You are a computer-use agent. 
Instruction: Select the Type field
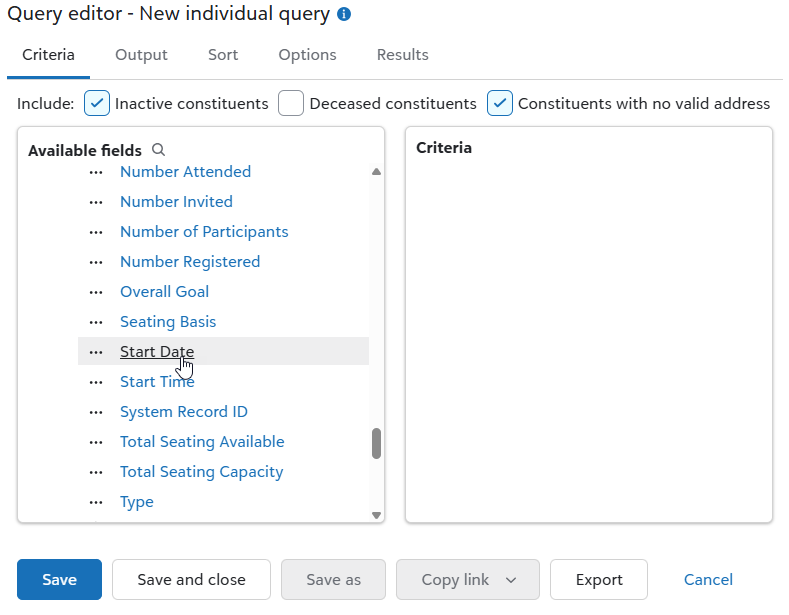(136, 502)
